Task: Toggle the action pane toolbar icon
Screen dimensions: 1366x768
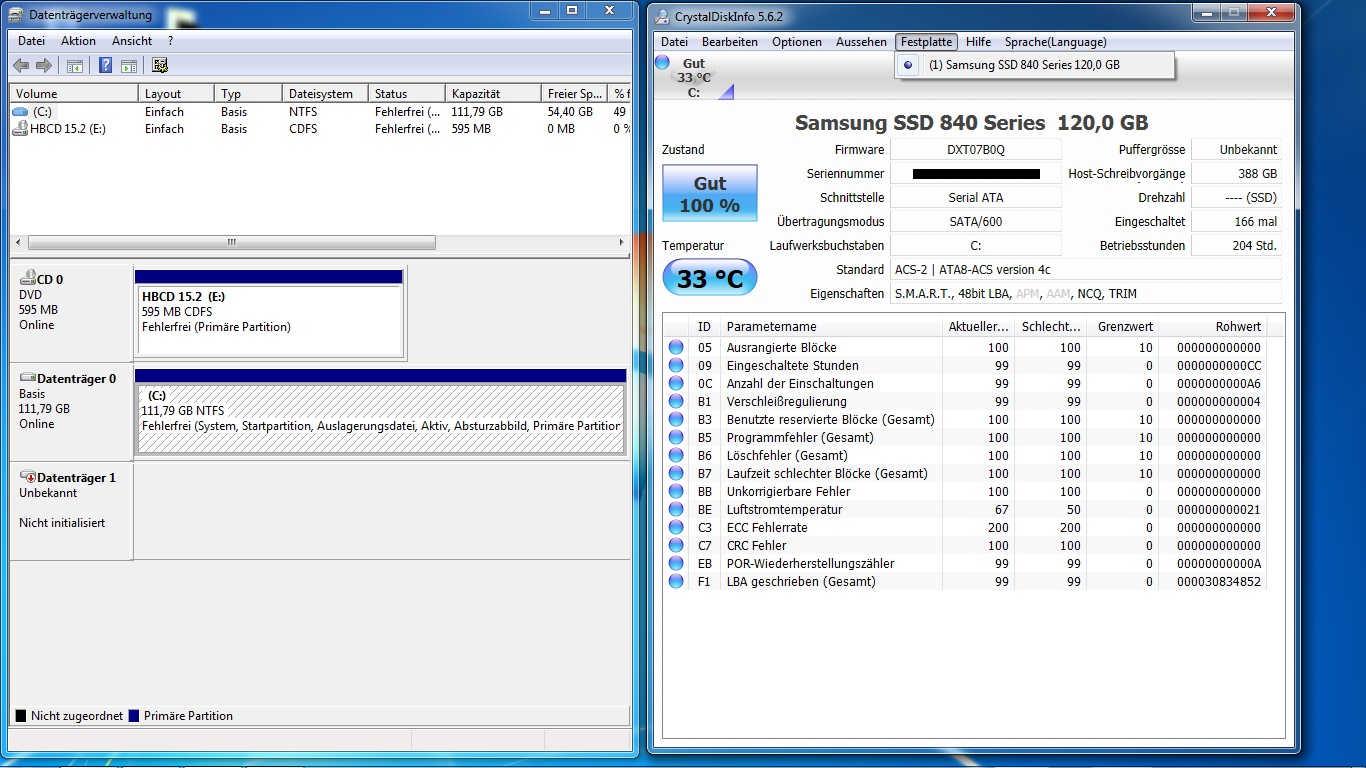Action: [x=129, y=66]
